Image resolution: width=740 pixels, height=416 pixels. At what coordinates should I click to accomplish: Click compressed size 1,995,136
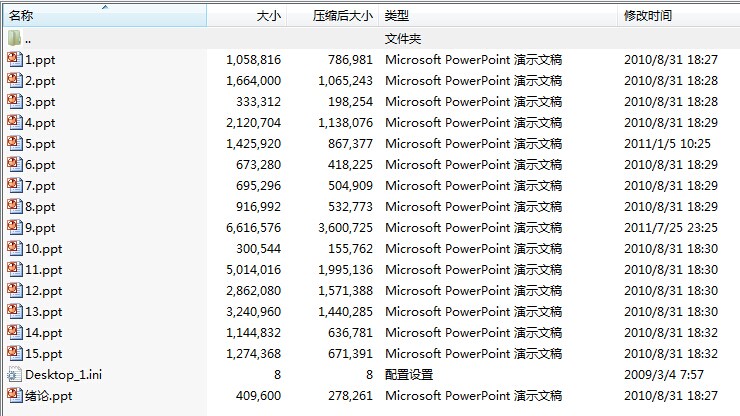pyautogui.click(x=345, y=270)
